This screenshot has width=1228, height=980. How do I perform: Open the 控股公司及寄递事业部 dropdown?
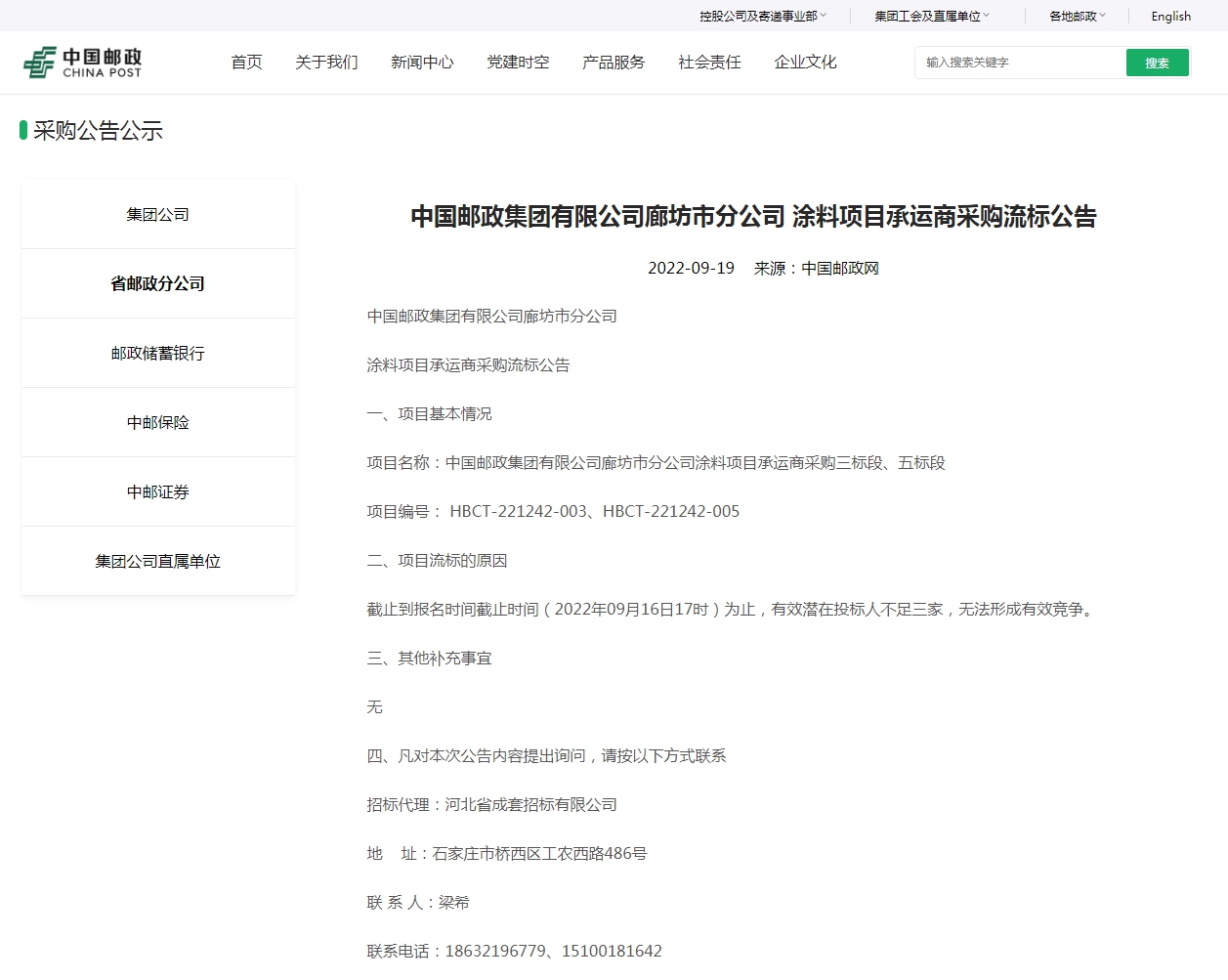(x=763, y=16)
